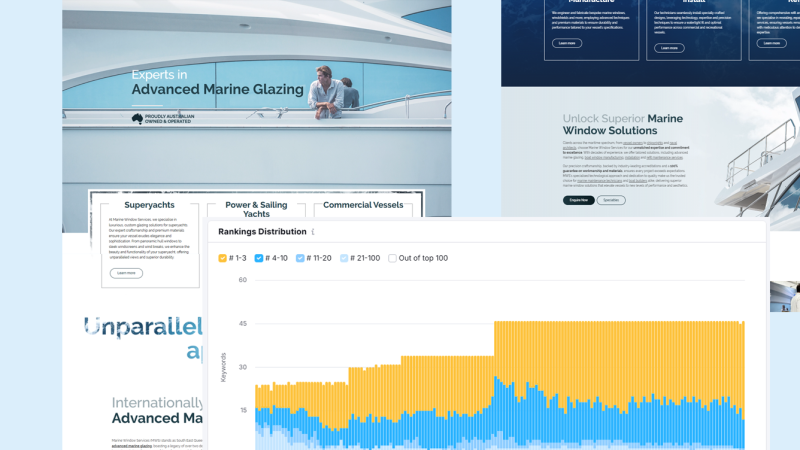
Task: Click the 45 value on the chart axis
Action: pyautogui.click(x=242, y=323)
